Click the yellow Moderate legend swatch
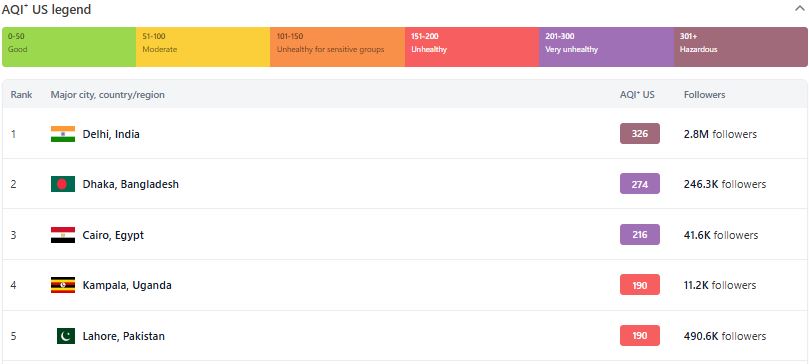 [203, 47]
